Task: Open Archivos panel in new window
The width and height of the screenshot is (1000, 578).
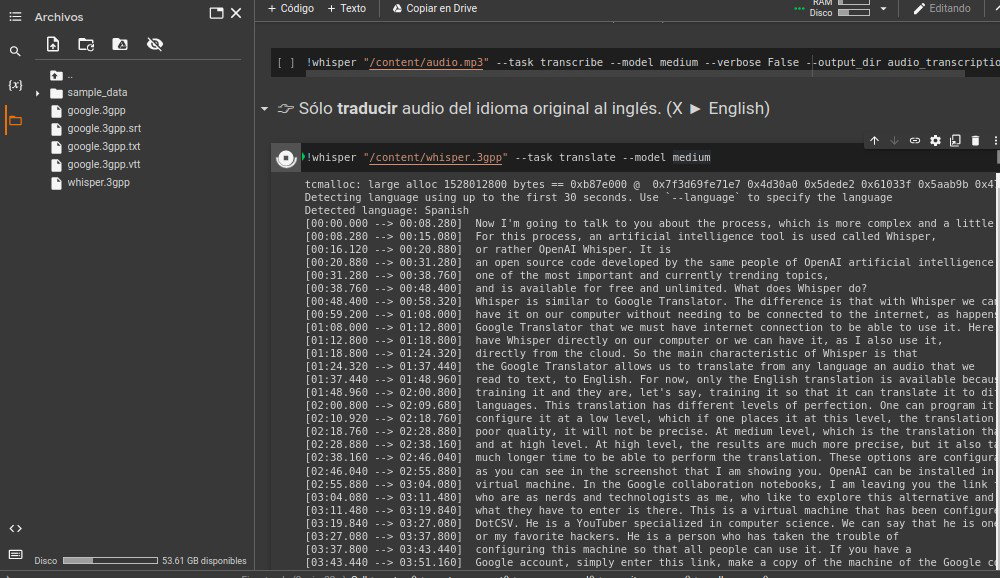Action: pyautogui.click(x=216, y=13)
